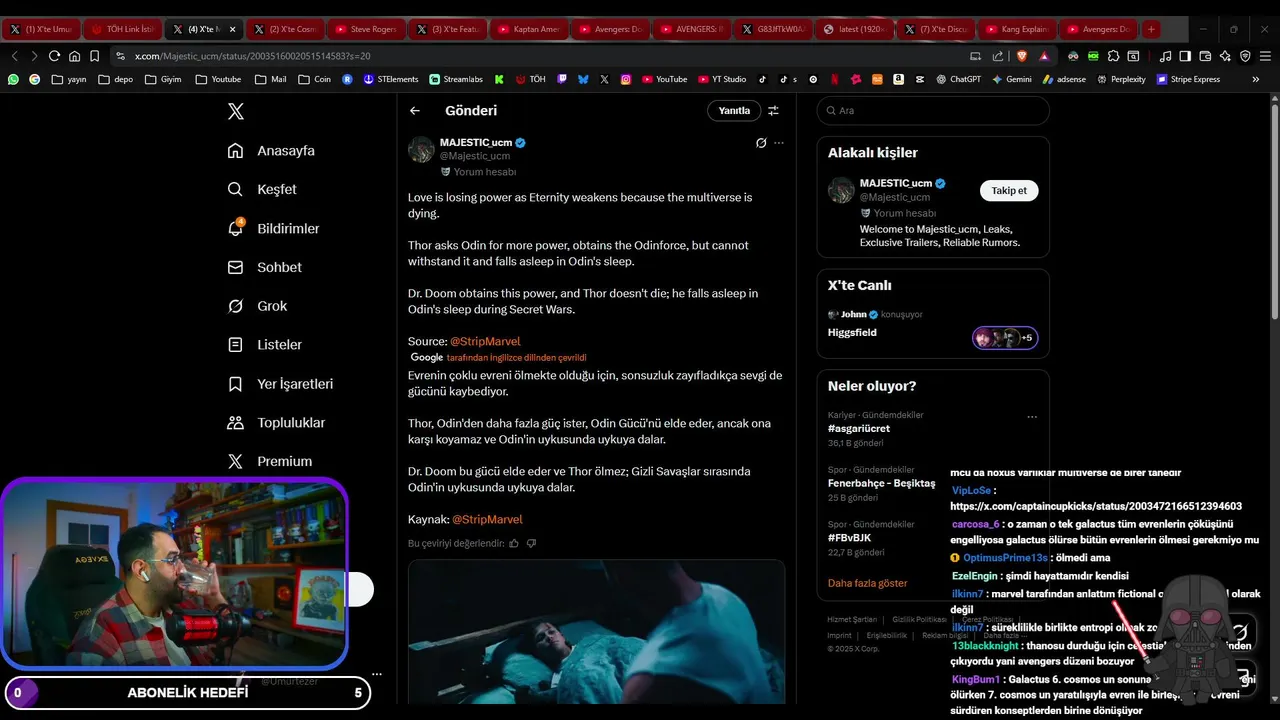This screenshot has height=720, width=1280.
Task: Open yayın bookmarks folder
Action: pyautogui.click(x=69, y=79)
